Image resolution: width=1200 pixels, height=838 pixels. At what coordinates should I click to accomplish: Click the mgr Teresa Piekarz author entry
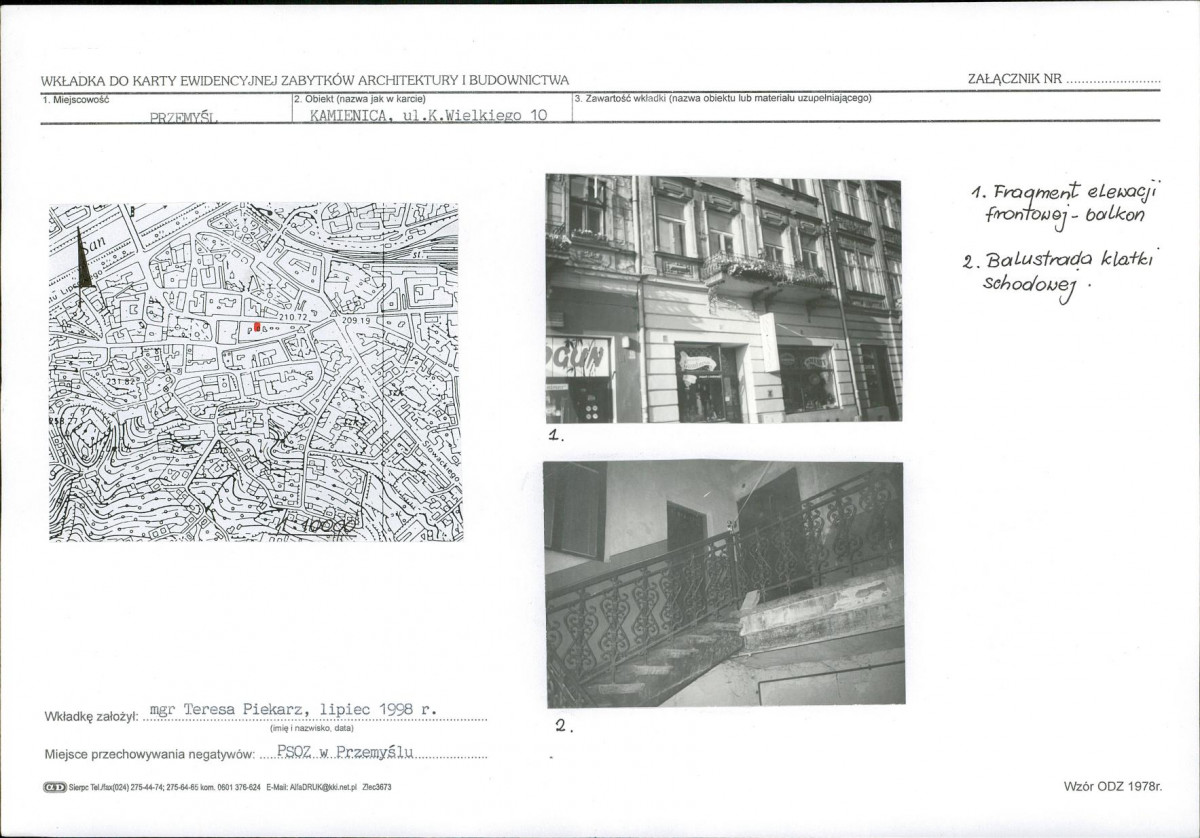(x=293, y=709)
